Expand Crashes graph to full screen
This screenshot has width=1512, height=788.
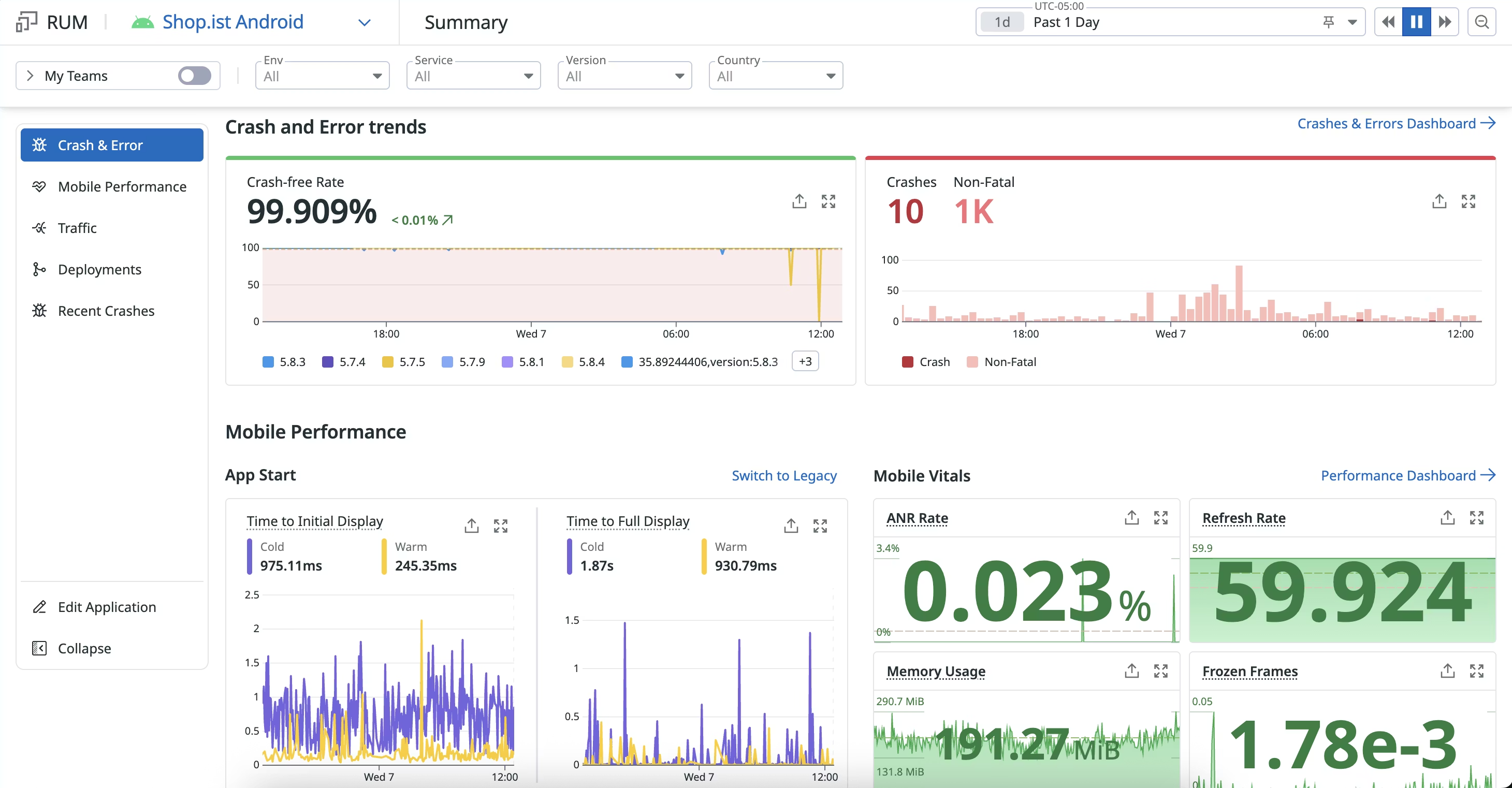[1468, 201]
